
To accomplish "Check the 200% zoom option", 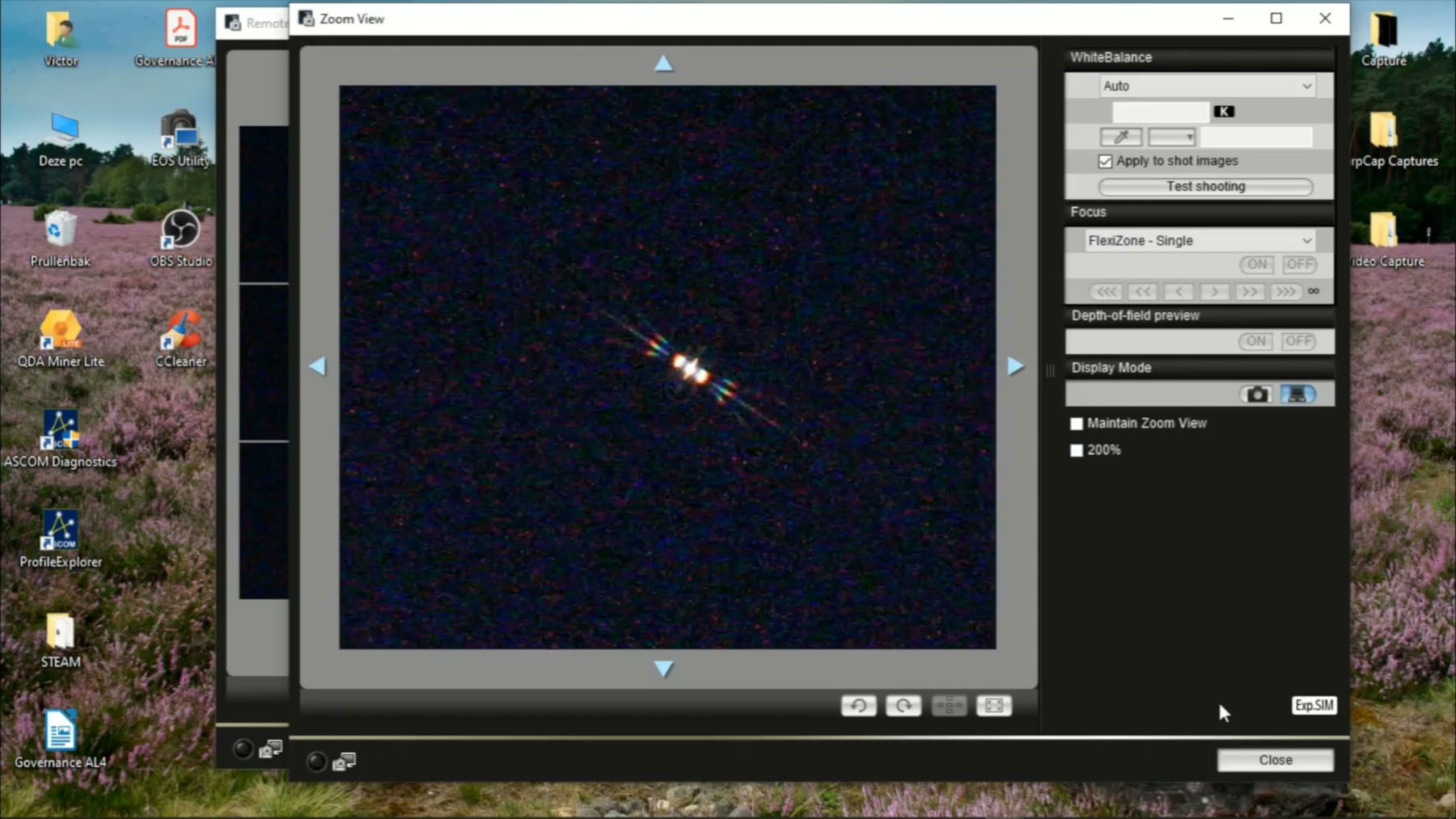I will tap(1077, 450).
